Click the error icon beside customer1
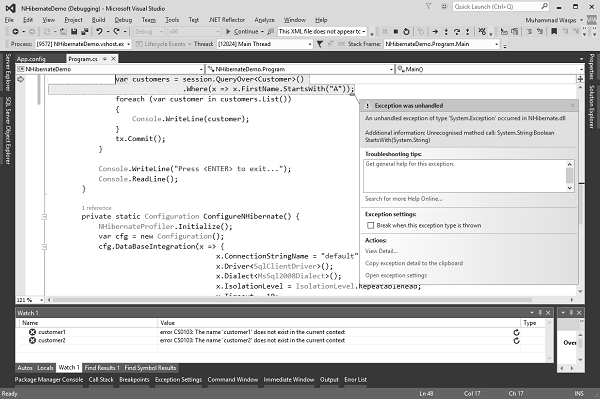The height and width of the screenshot is (399, 600). 33,332
